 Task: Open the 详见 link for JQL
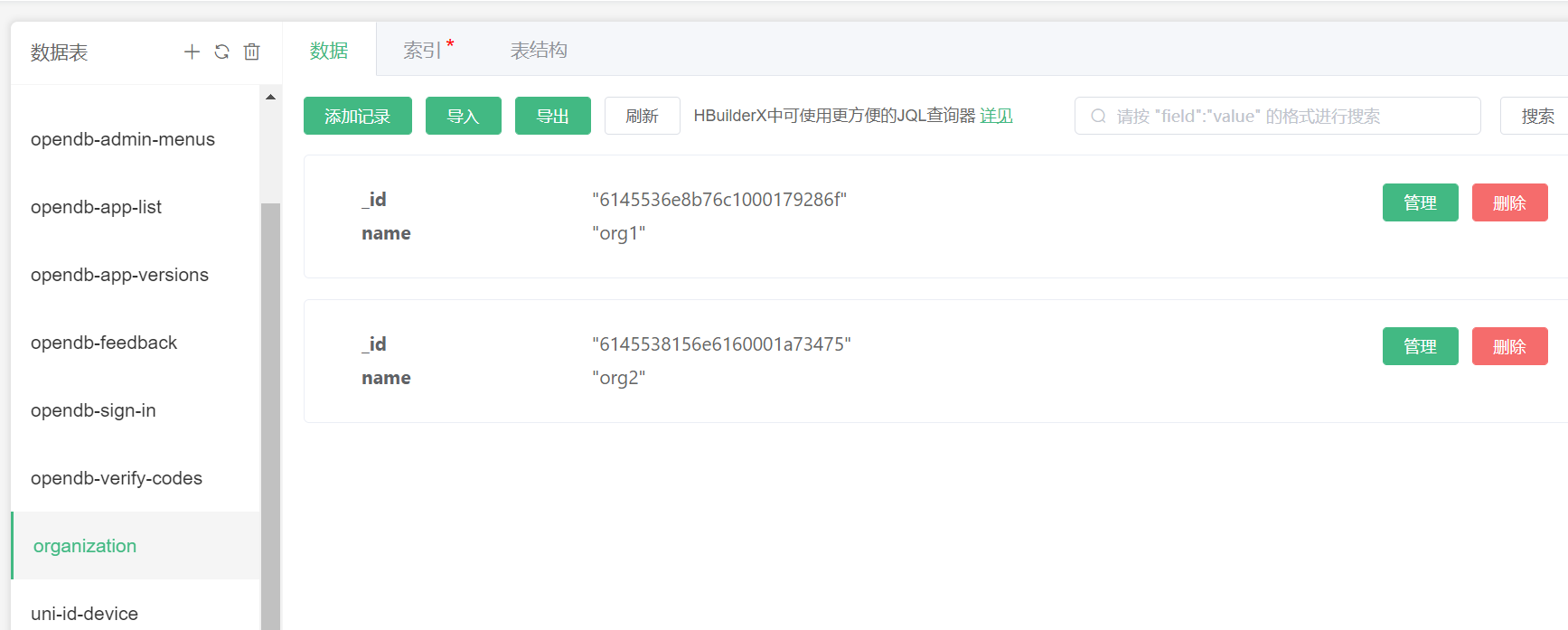tap(996, 116)
